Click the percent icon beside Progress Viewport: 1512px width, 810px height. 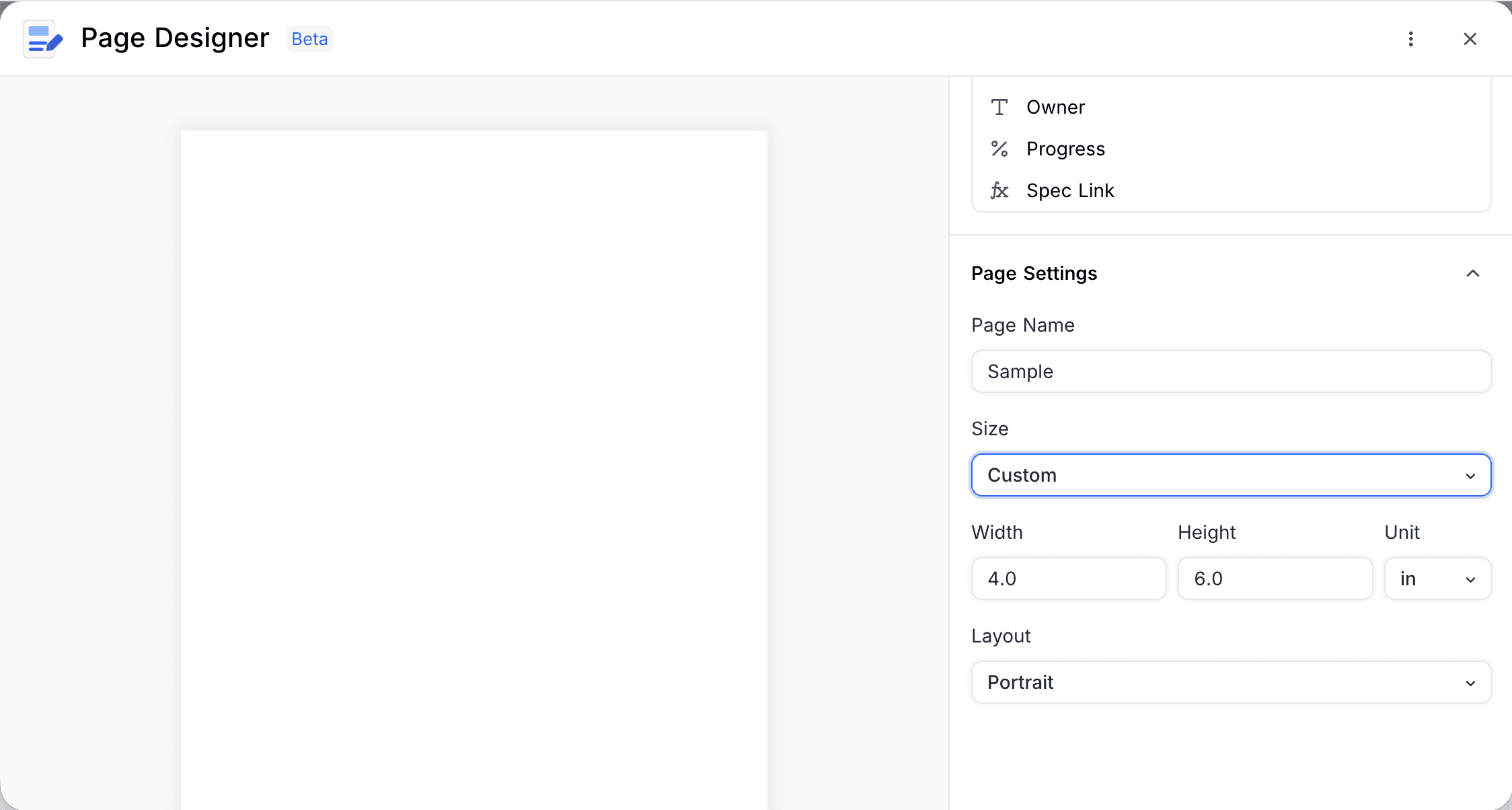pos(999,149)
